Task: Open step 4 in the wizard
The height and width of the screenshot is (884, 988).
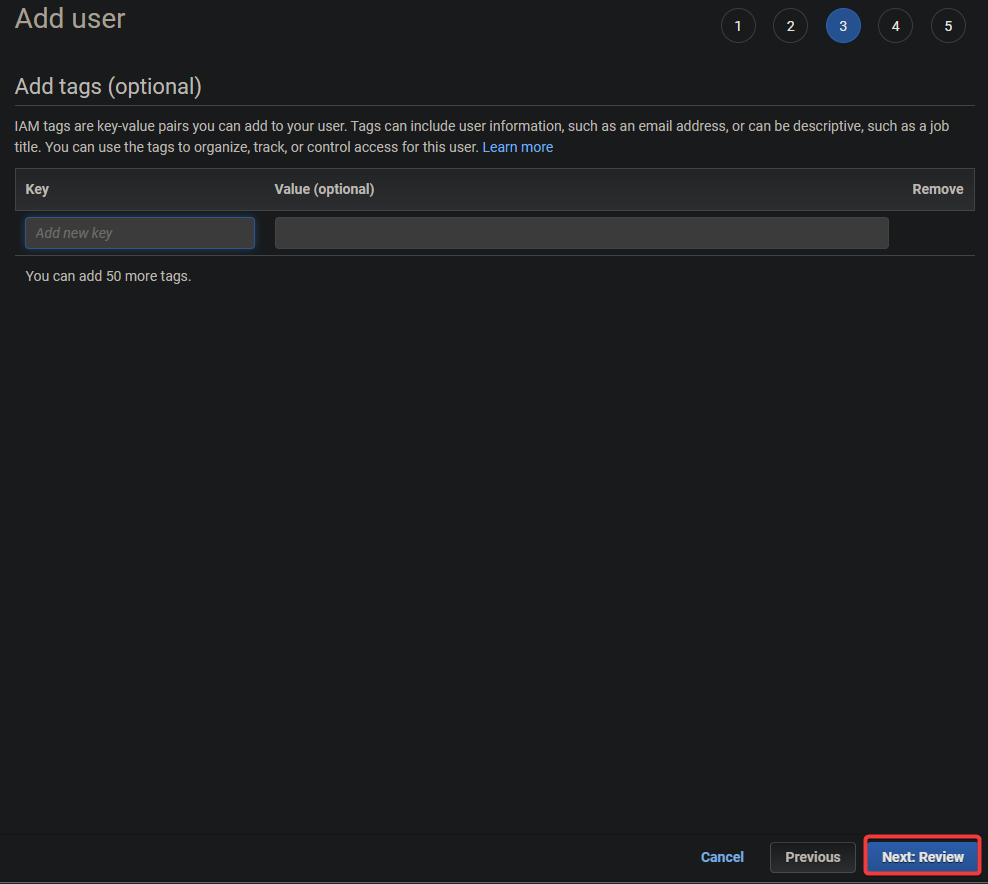Action: coord(895,26)
